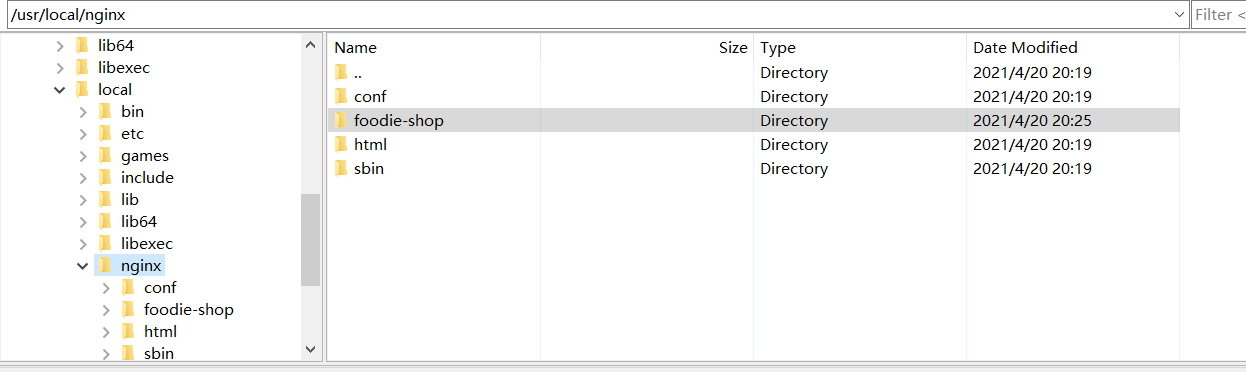Collapse the local tree node
This screenshot has width=1246, height=372.
pos(60,90)
